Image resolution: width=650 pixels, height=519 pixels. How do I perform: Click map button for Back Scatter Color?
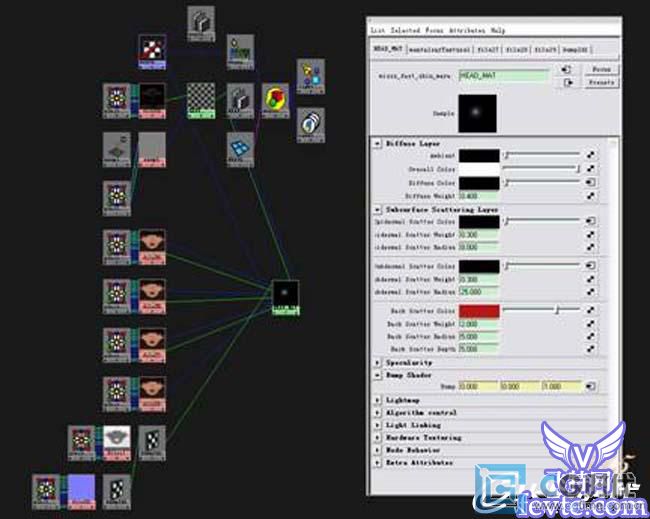click(591, 310)
